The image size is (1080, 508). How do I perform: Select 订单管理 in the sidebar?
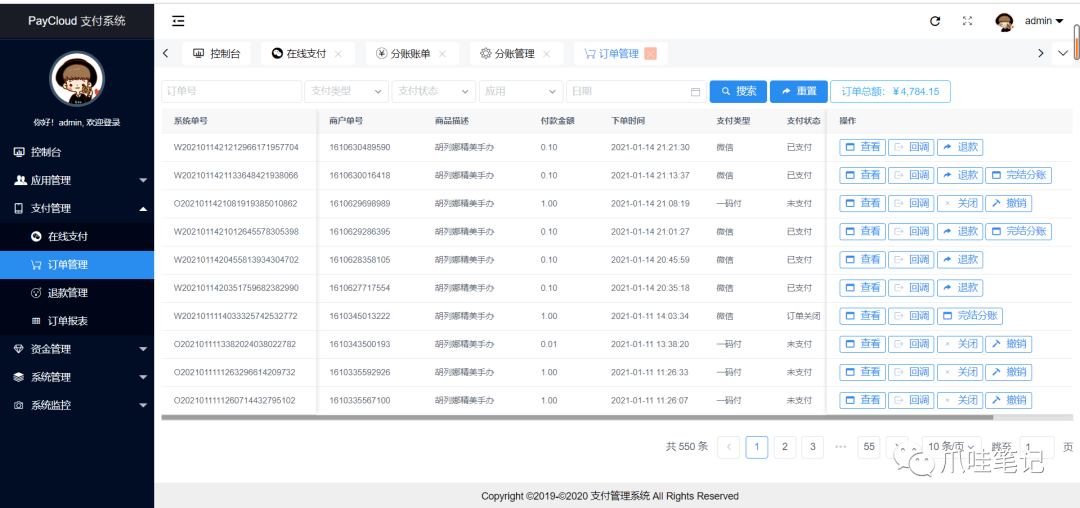click(x=77, y=265)
